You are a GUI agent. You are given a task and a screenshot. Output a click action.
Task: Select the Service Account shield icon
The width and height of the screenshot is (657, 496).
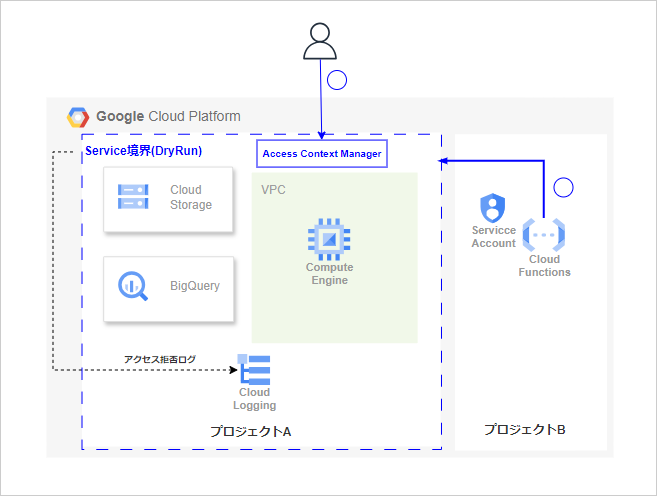(x=492, y=208)
